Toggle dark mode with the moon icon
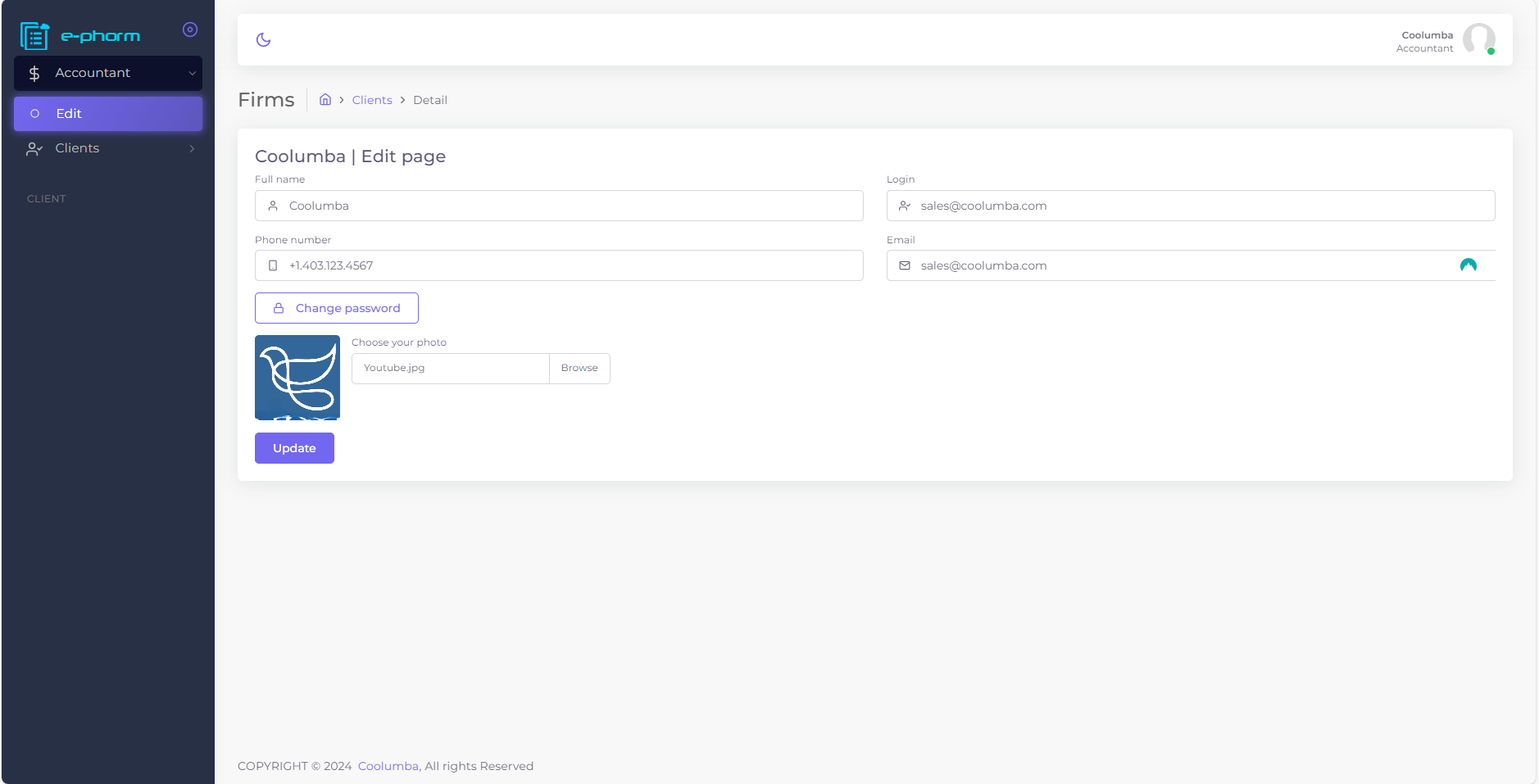This screenshot has height=784, width=1539. tap(263, 39)
